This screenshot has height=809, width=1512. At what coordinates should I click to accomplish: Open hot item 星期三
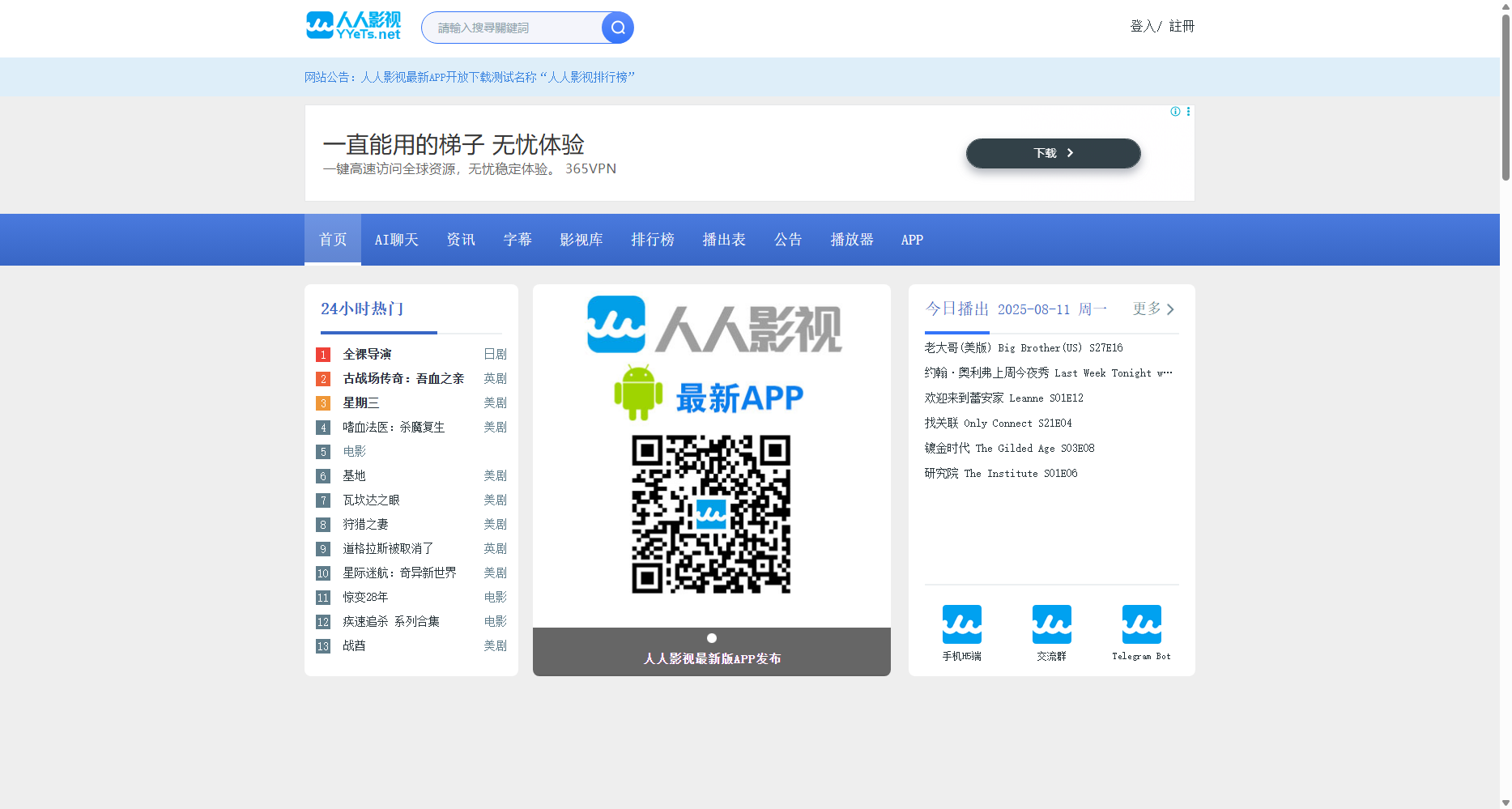click(x=360, y=402)
